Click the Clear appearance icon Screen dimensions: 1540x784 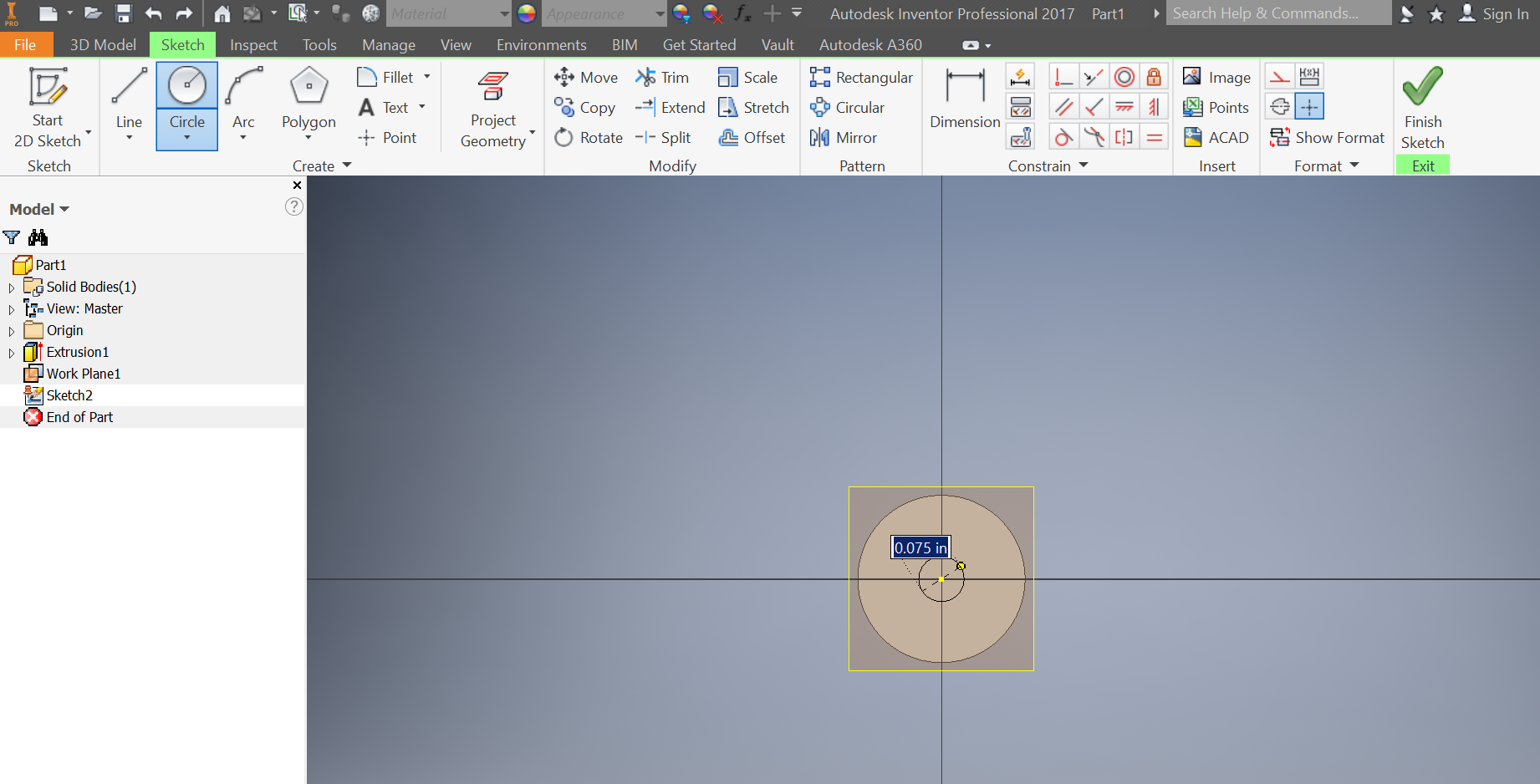point(712,13)
